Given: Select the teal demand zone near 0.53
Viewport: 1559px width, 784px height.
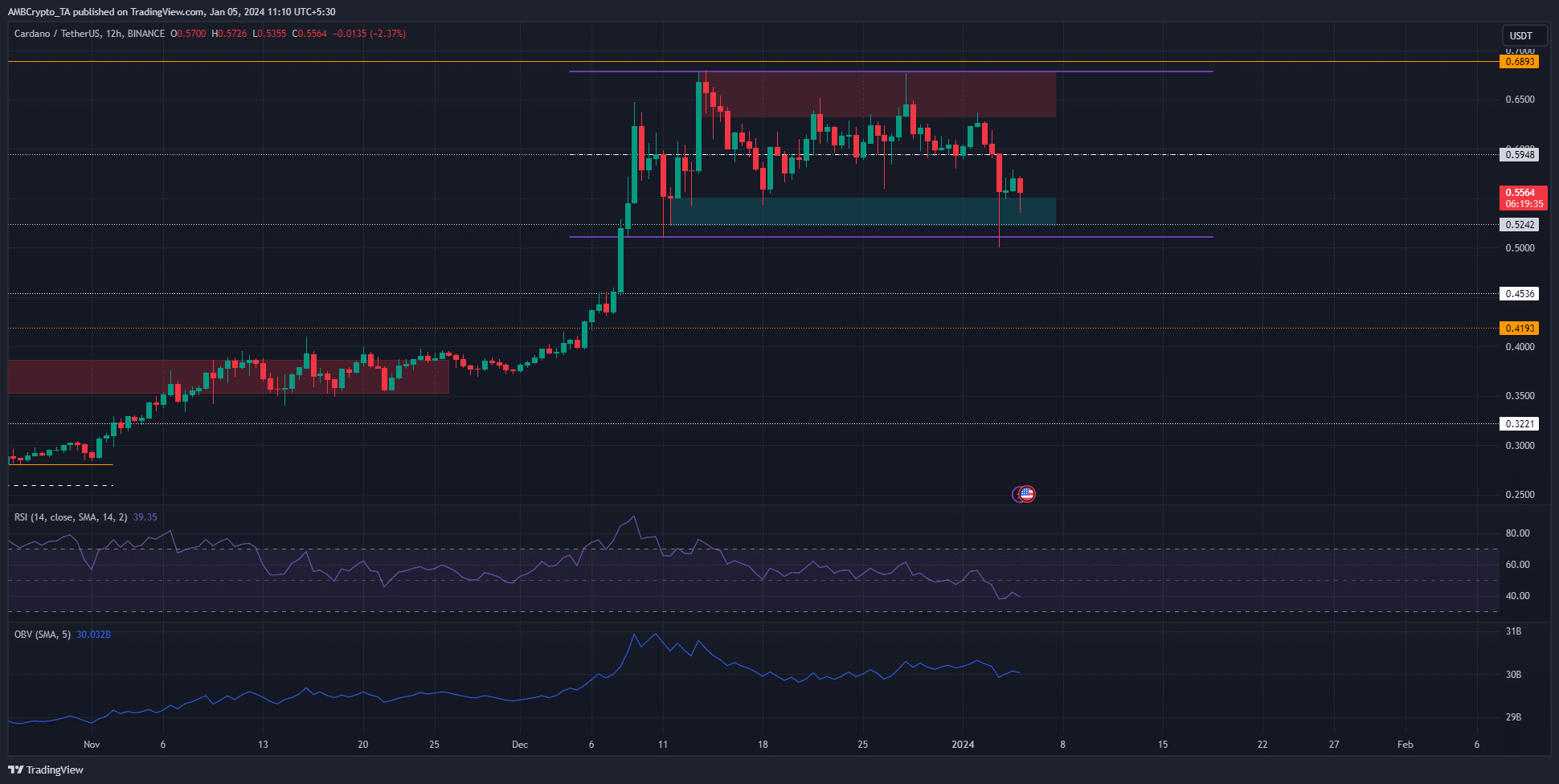Looking at the screenshot, I should [862, 211].
